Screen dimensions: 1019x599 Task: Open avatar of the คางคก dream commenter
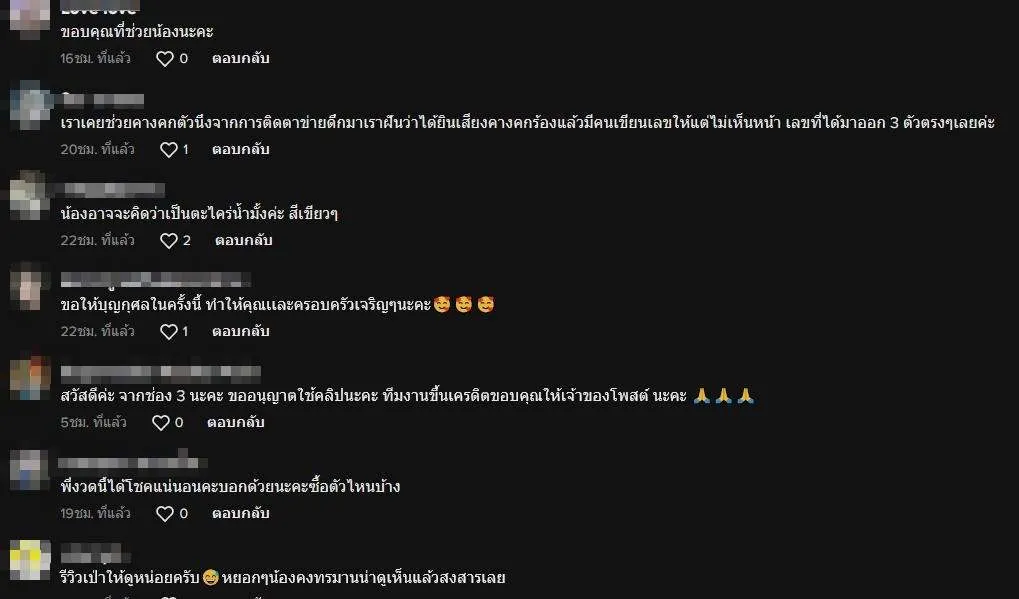(x=31, y=105)
